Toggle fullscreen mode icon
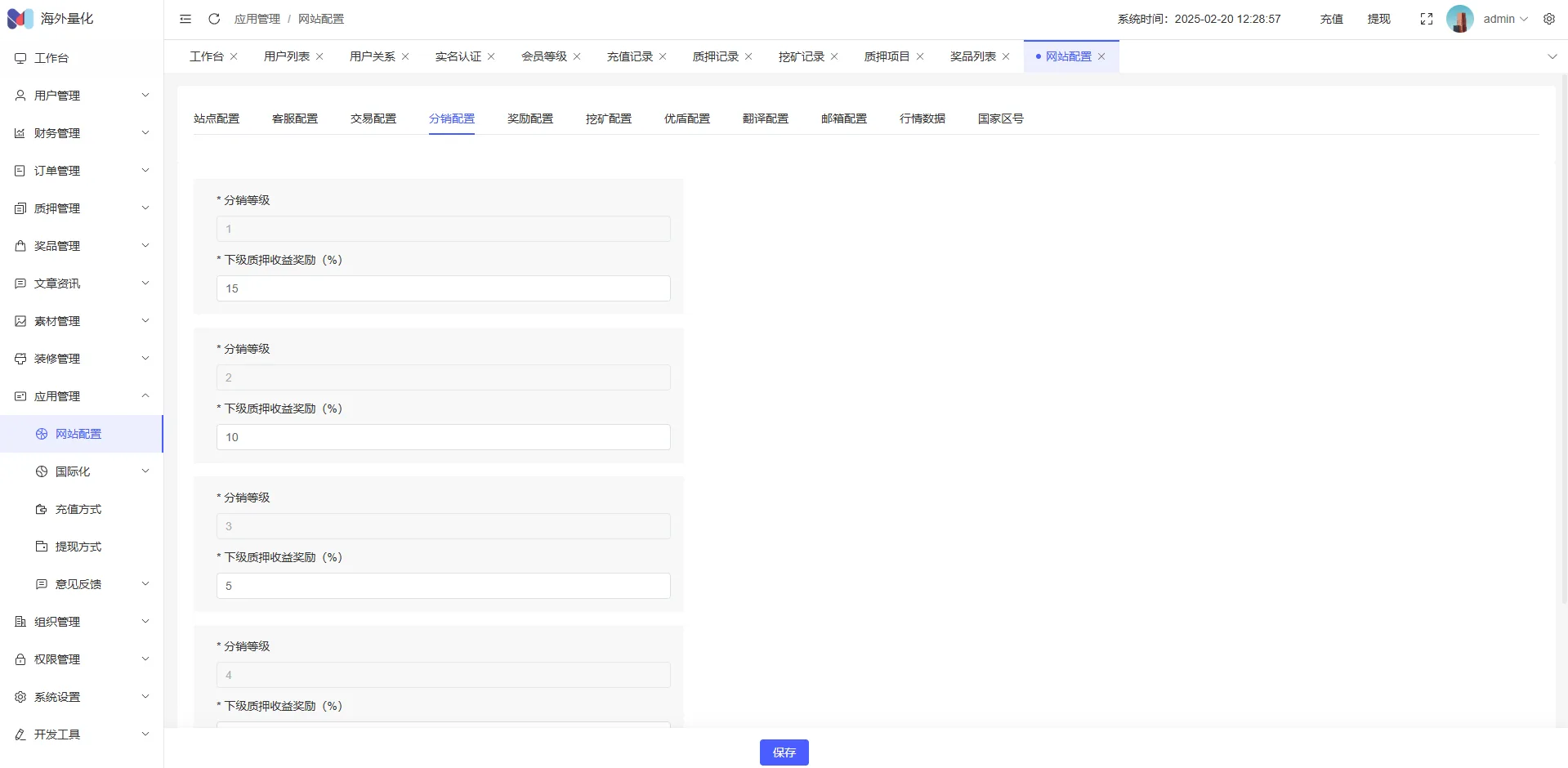1568x768 pixels. [1427, 19]
